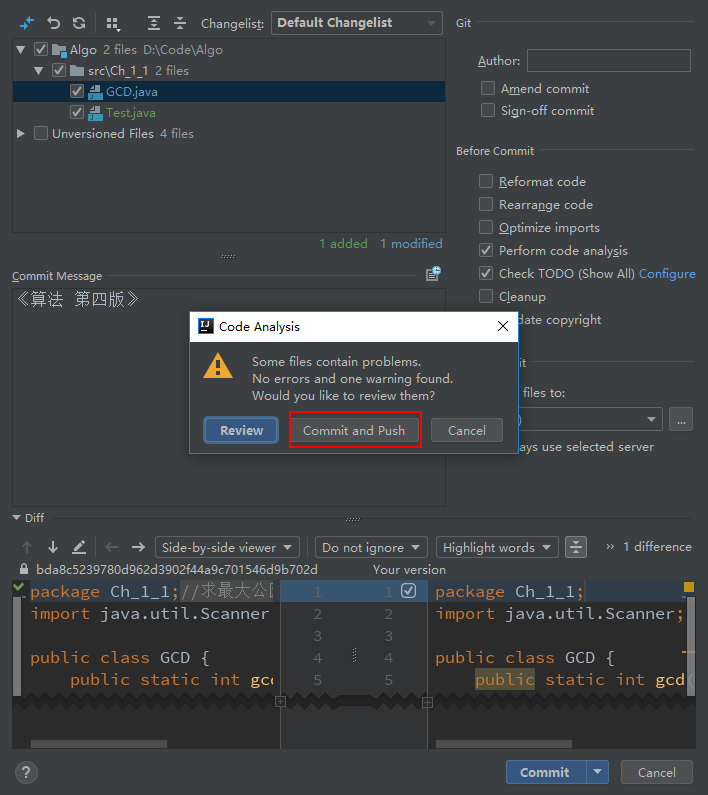Click the Author input field
Image resolution: width=708 pixels, height=795 pixels.
pyautogui.click(x=608, y=61)
